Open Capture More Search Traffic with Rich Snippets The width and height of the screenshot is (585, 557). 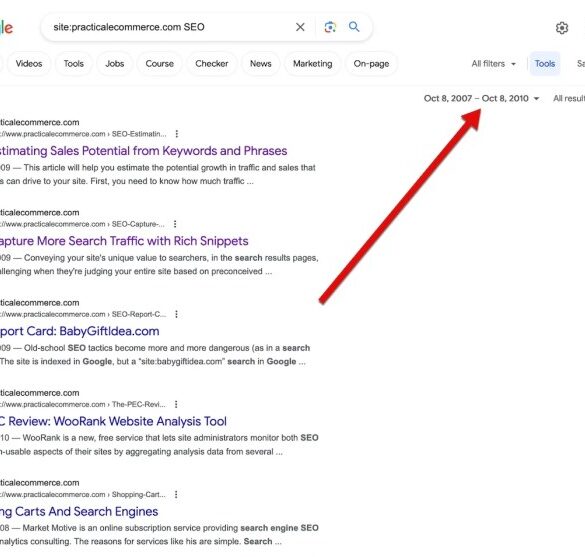click(124, 241)
